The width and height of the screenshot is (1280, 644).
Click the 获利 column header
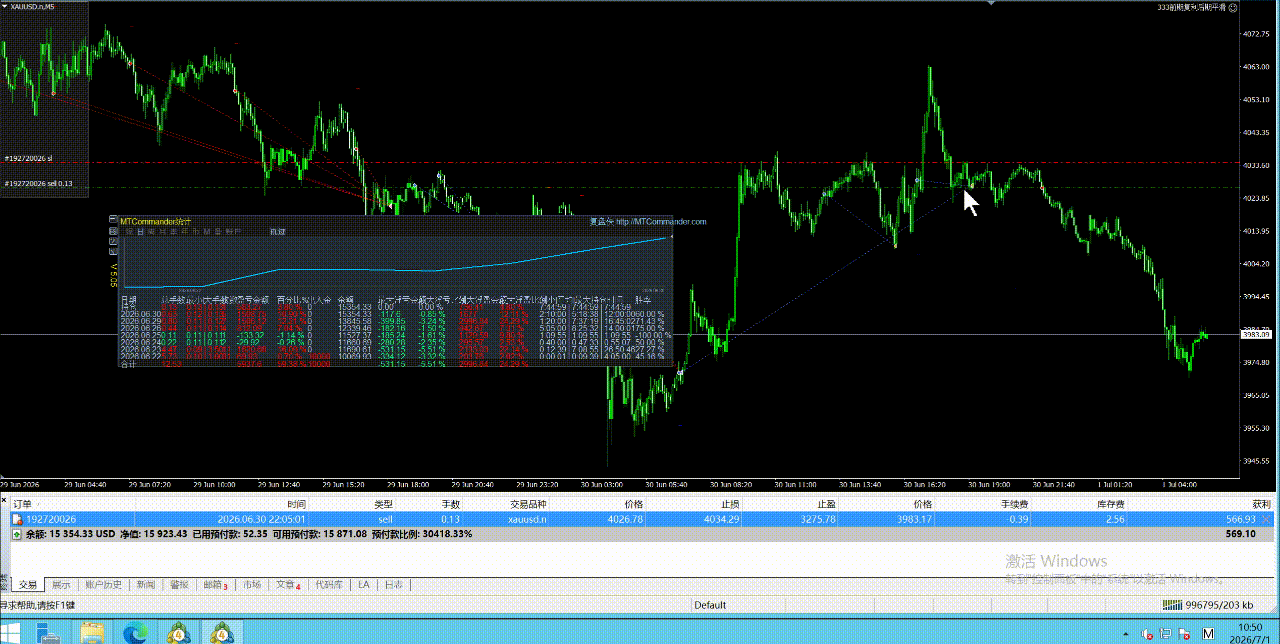click(1261, 505)
